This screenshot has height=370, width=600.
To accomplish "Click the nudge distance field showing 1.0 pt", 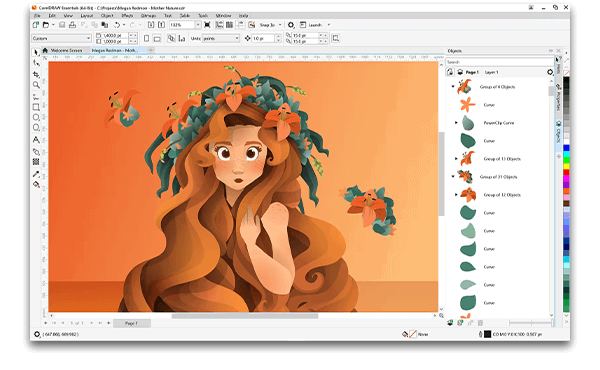I will coord(263,38).
